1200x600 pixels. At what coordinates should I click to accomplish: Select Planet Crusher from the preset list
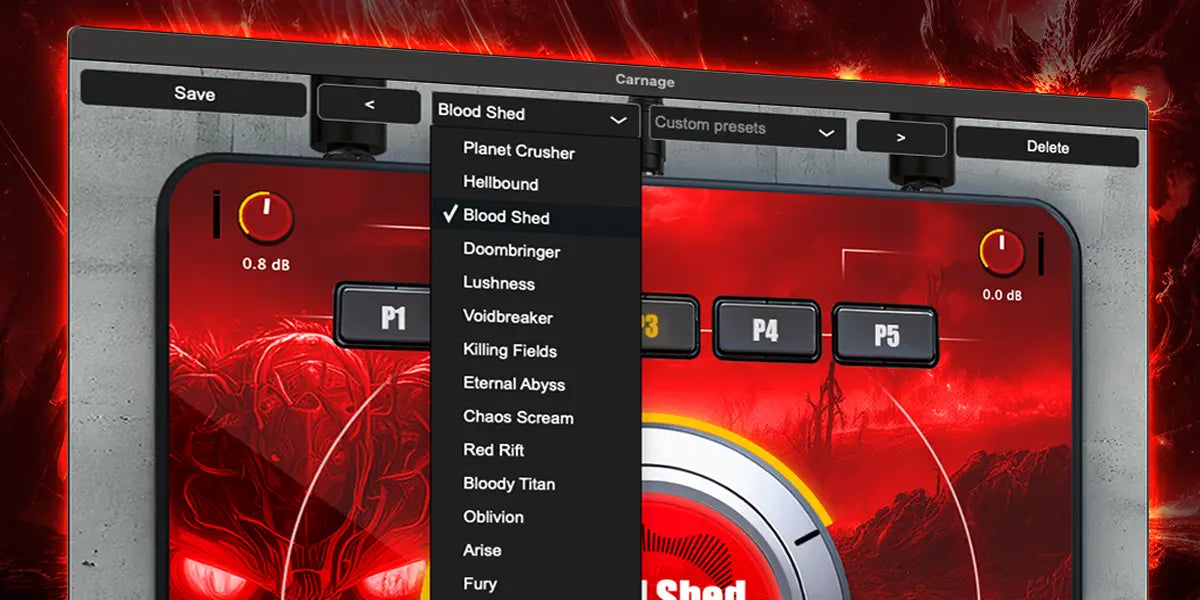coord(518,151)
